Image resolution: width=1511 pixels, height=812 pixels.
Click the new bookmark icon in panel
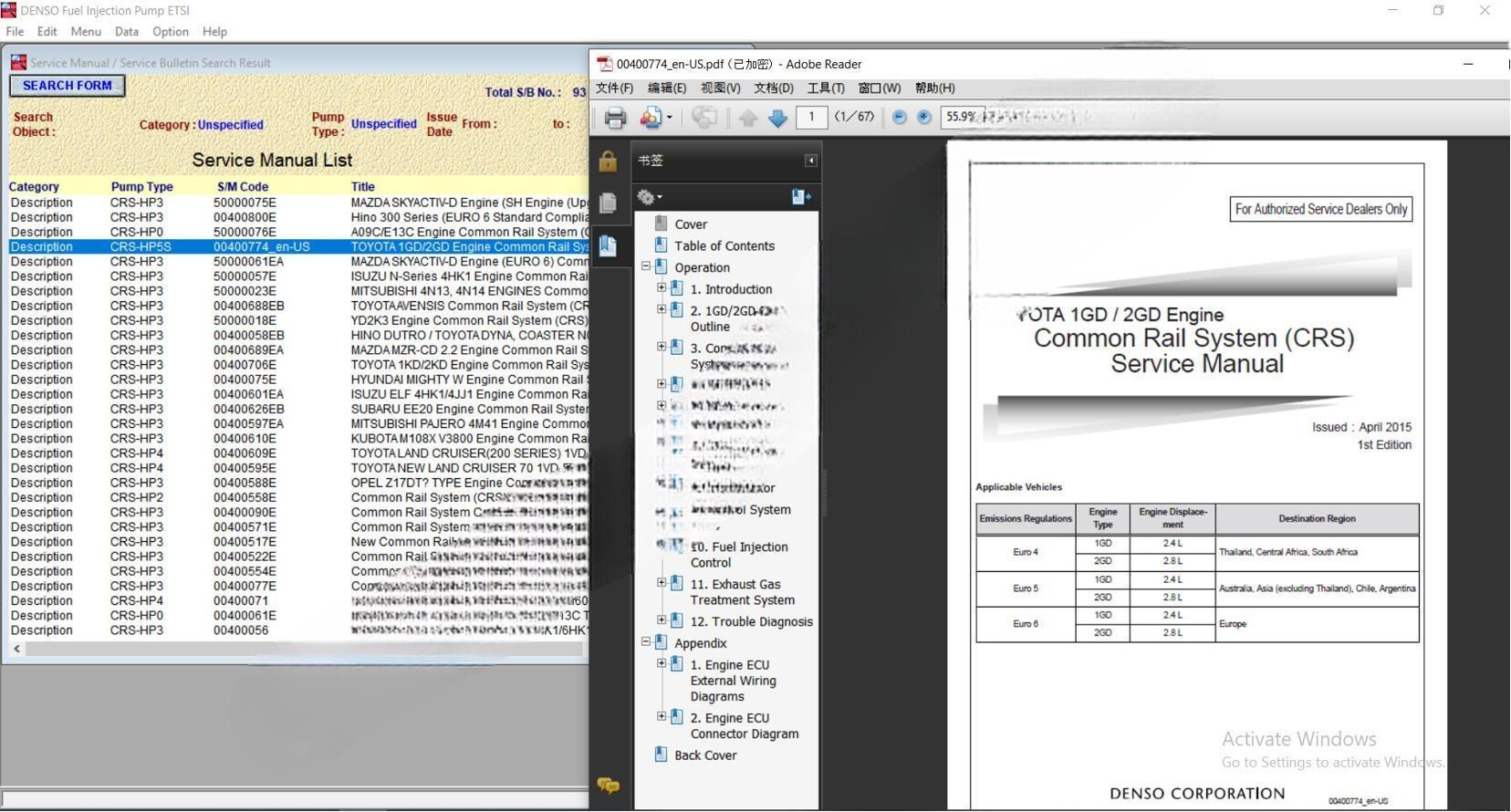[800, 197]
